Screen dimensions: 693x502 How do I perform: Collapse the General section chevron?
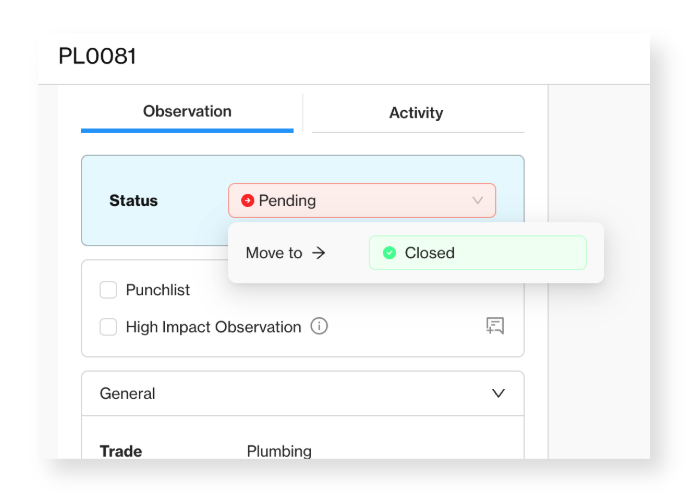pos(499,393)
